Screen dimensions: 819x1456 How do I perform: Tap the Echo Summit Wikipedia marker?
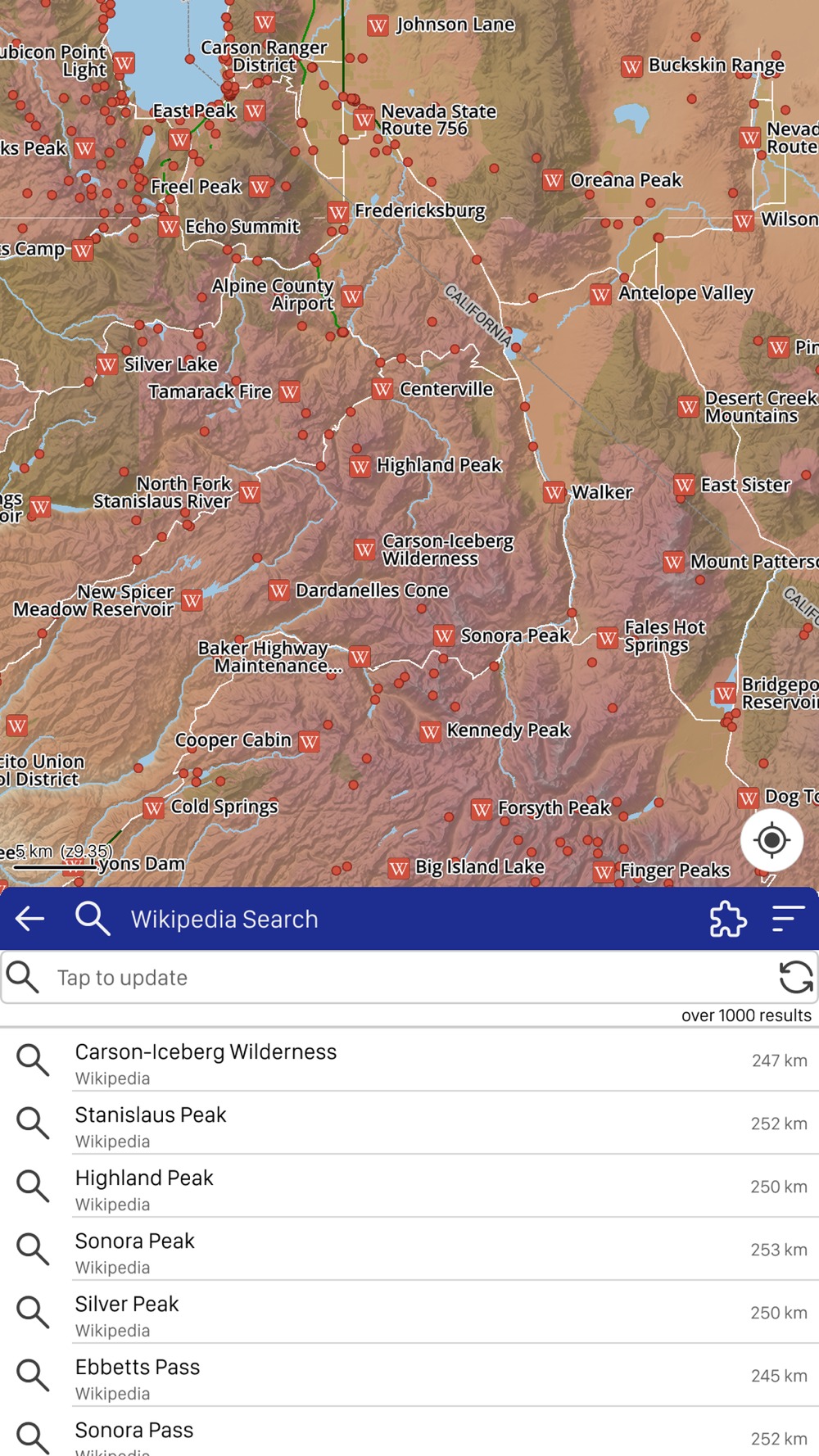tap(169, 227)
